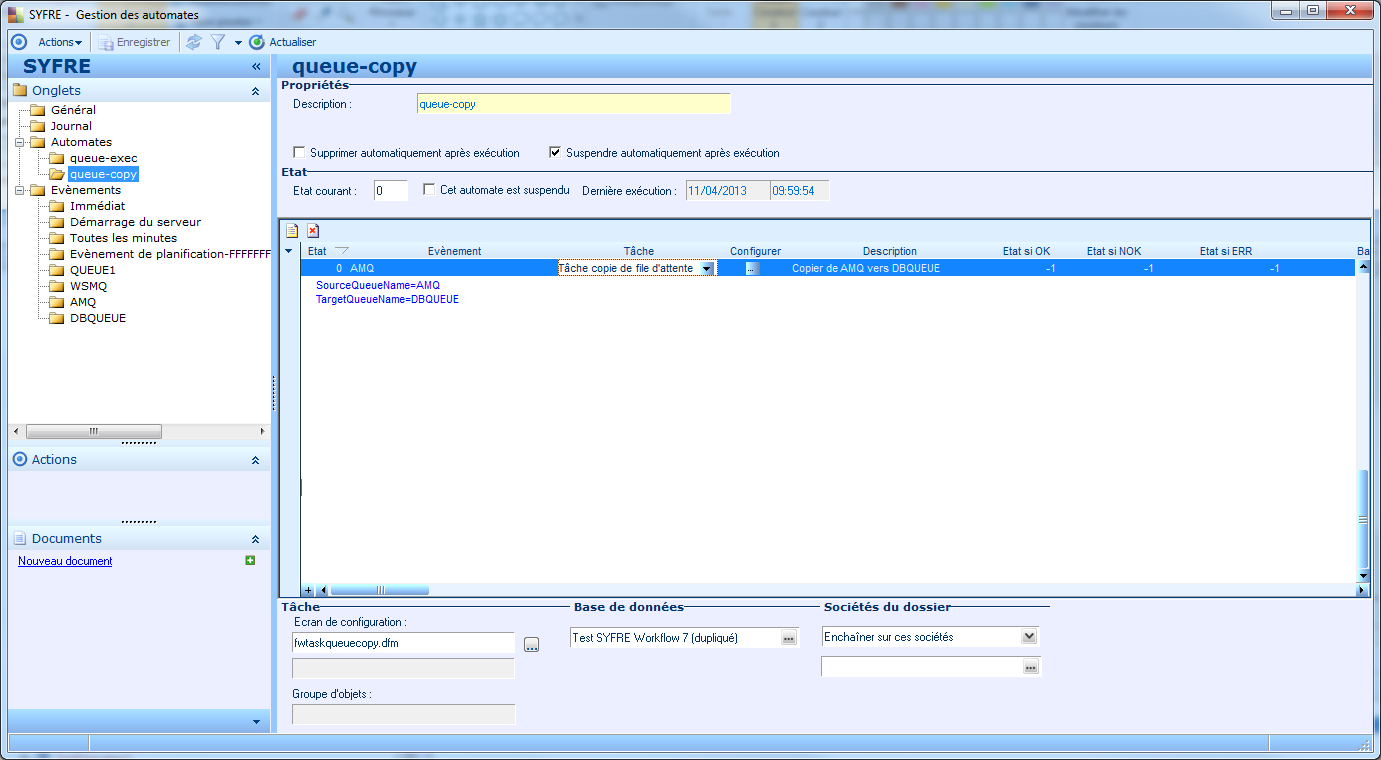Collapse the Automates tree node
Screen dimensions: 1381x760
[19, 142]
